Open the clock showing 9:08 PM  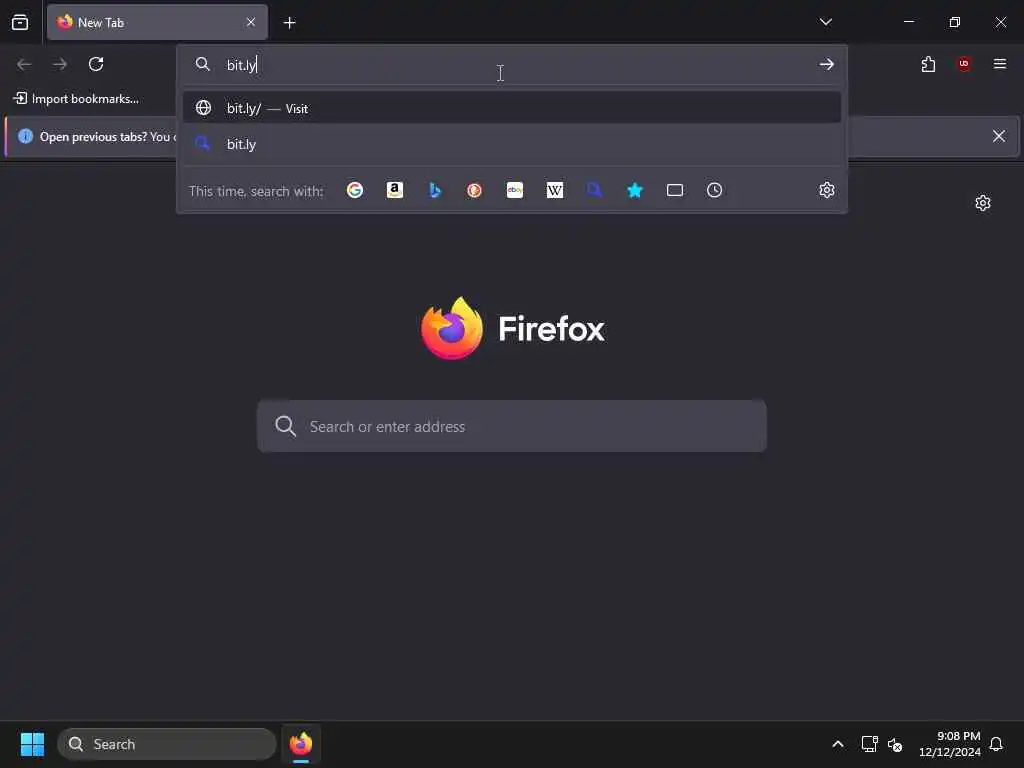(x=950, y=744)
